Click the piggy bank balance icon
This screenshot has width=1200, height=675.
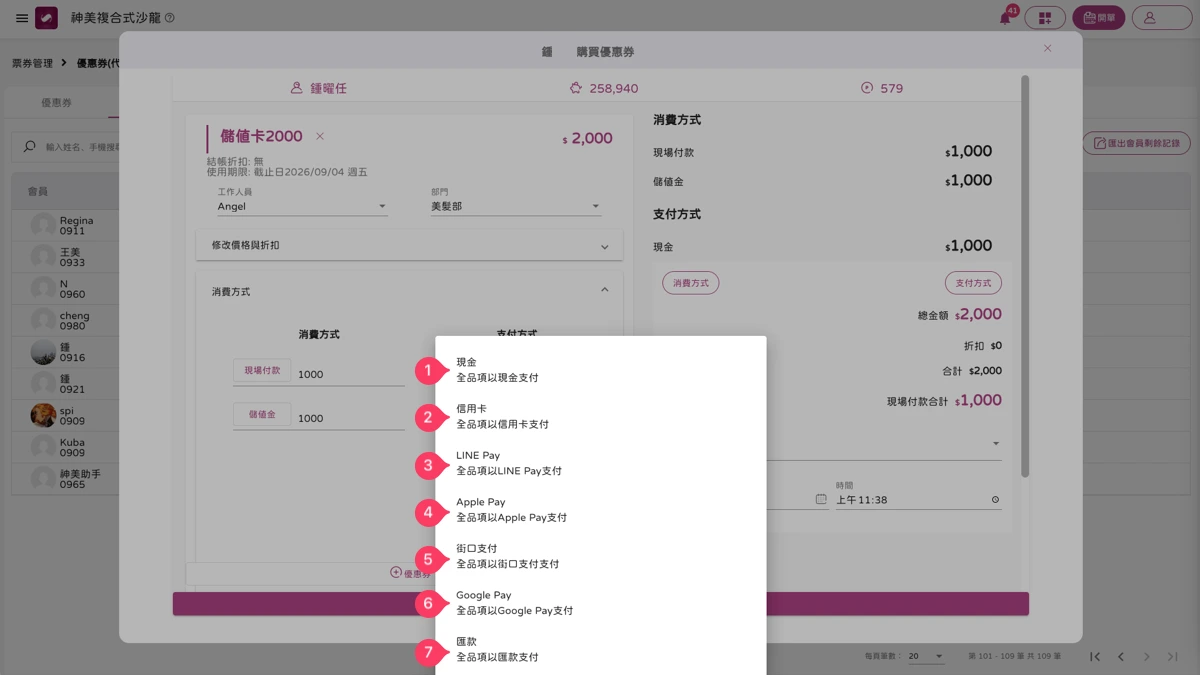[576, 88]
